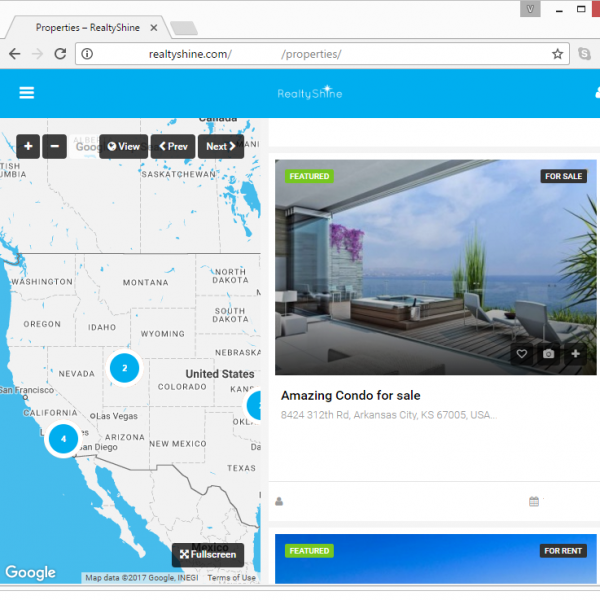Click the San Francisco label on the map

pyautogui.click(x=27, y=390)
